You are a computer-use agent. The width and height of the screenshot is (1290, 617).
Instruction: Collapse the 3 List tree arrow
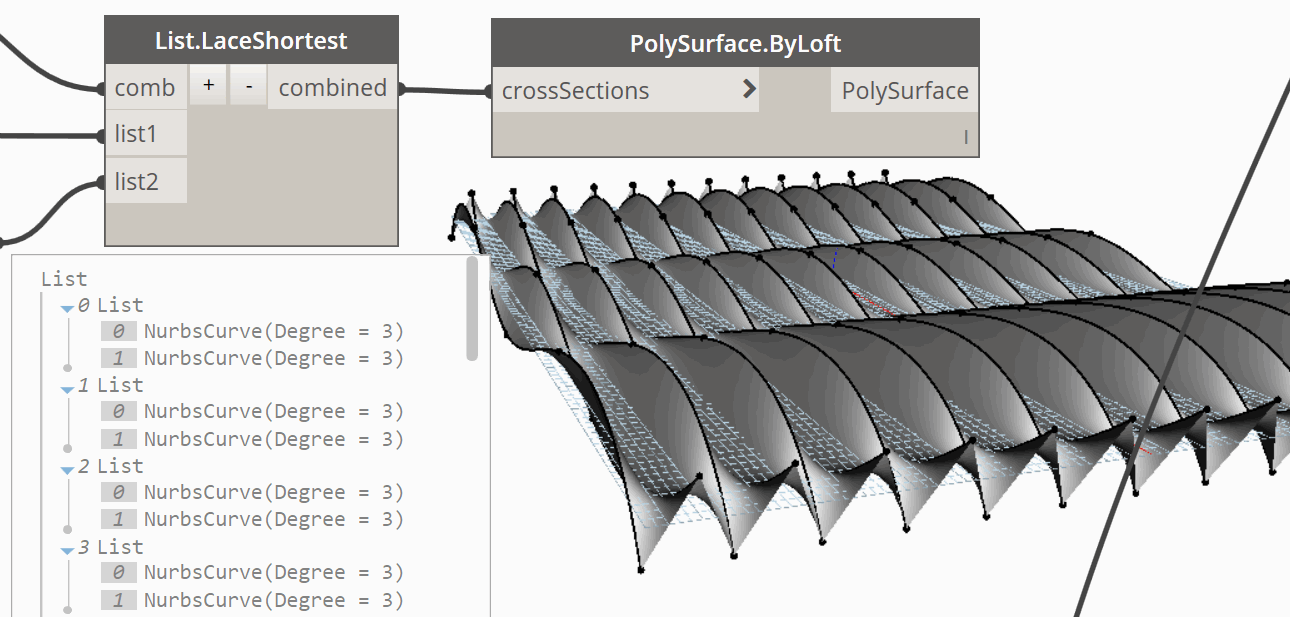[67, 550]
